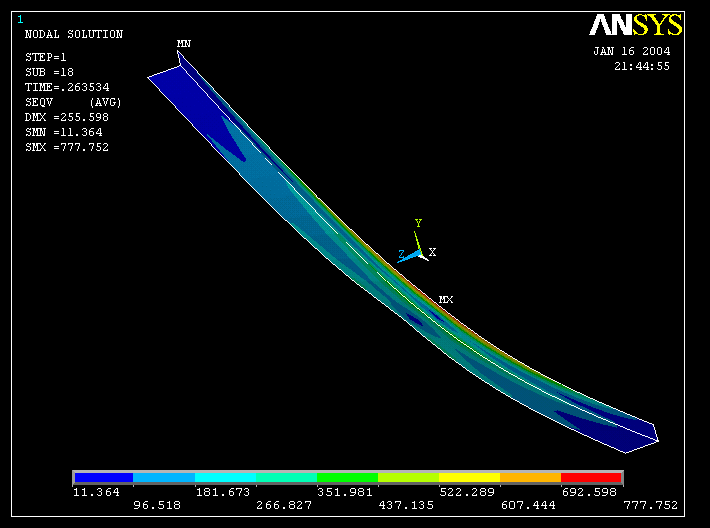Viewport: 710px width, 528px height.
Task: Click the SMN =11.364 value
Action: (63, 132)
